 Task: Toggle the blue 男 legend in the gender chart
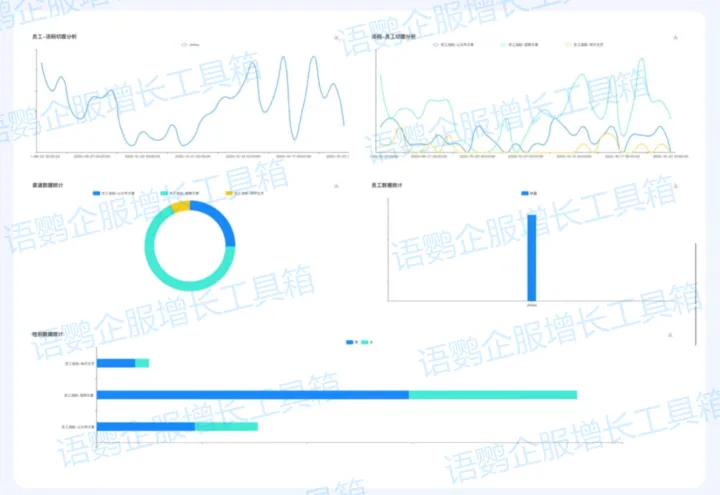pyautogui.click(x=351, y=342)
